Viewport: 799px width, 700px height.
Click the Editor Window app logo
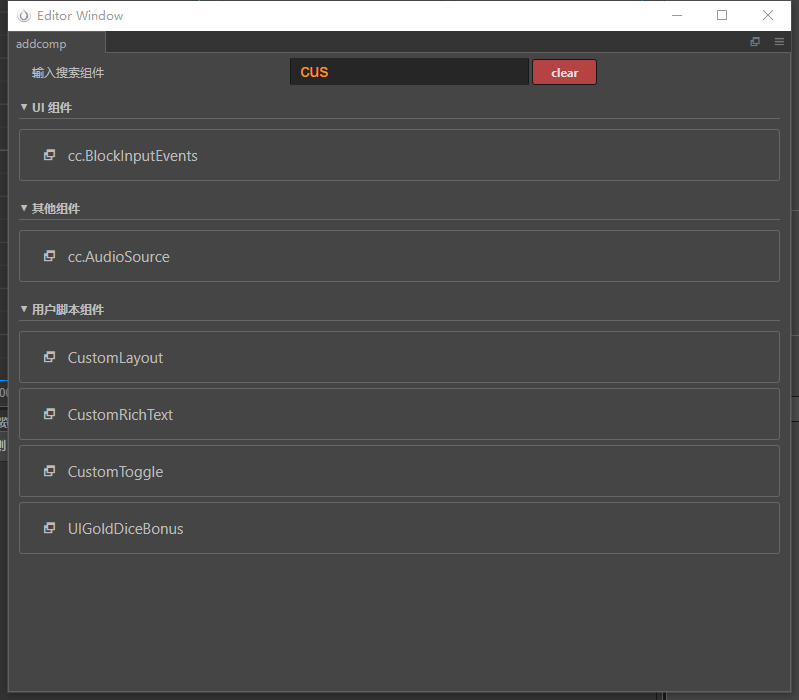pyautogui.click(x=24, y=16)
